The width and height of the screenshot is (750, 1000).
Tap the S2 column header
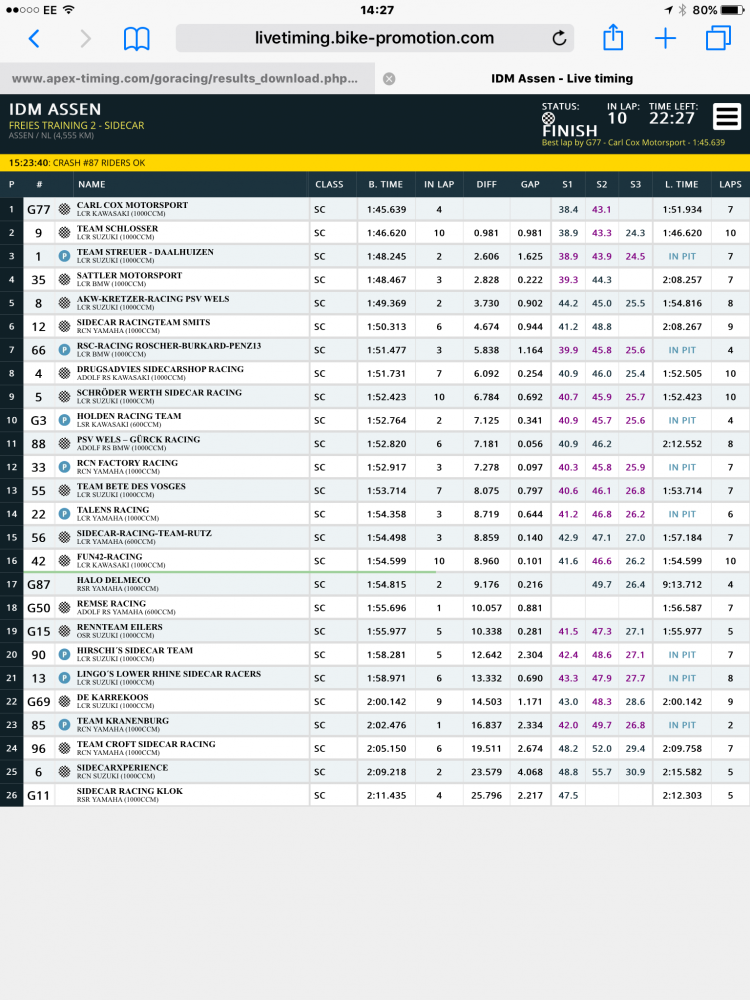pos(601,184)
